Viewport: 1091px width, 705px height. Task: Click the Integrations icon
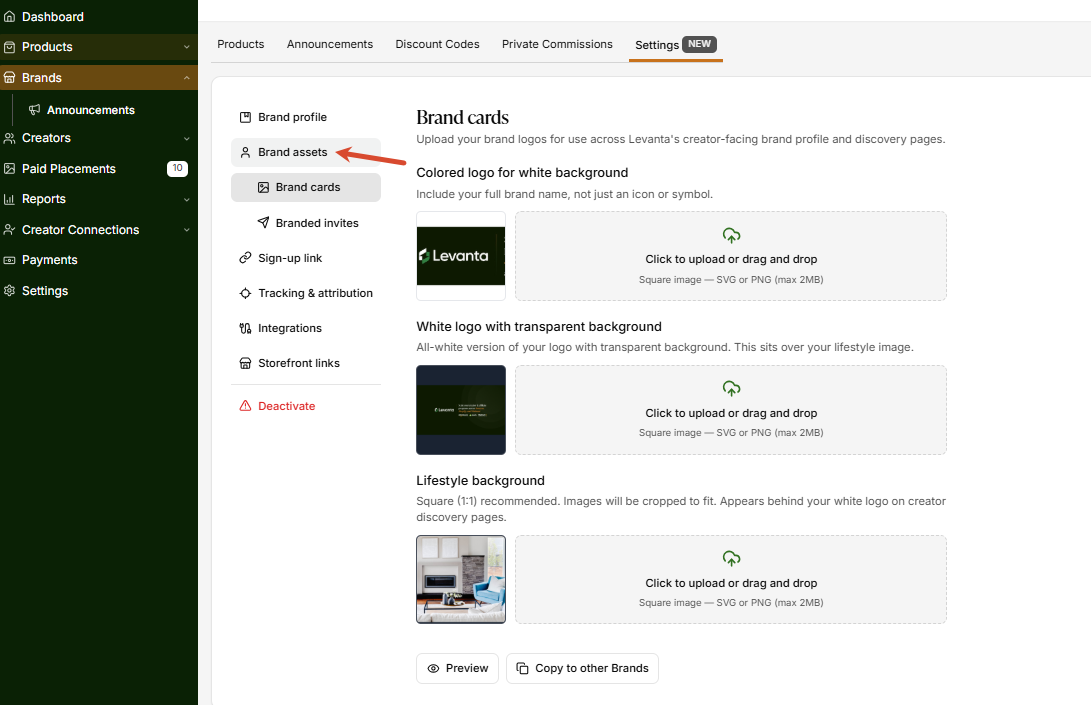tap(245, 328)
